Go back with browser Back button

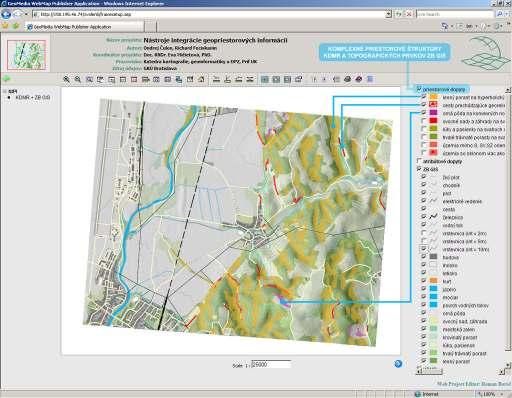coord(6,14)
